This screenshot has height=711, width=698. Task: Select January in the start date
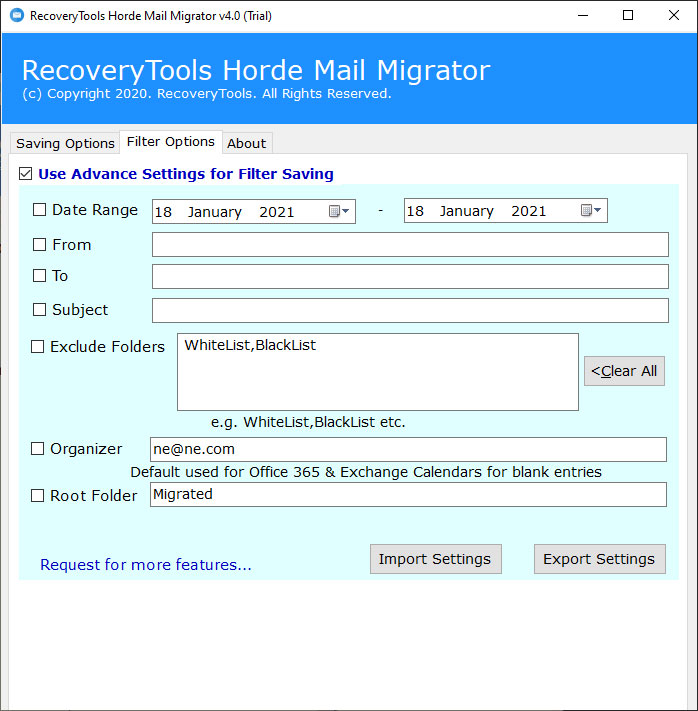coord(215,212)
